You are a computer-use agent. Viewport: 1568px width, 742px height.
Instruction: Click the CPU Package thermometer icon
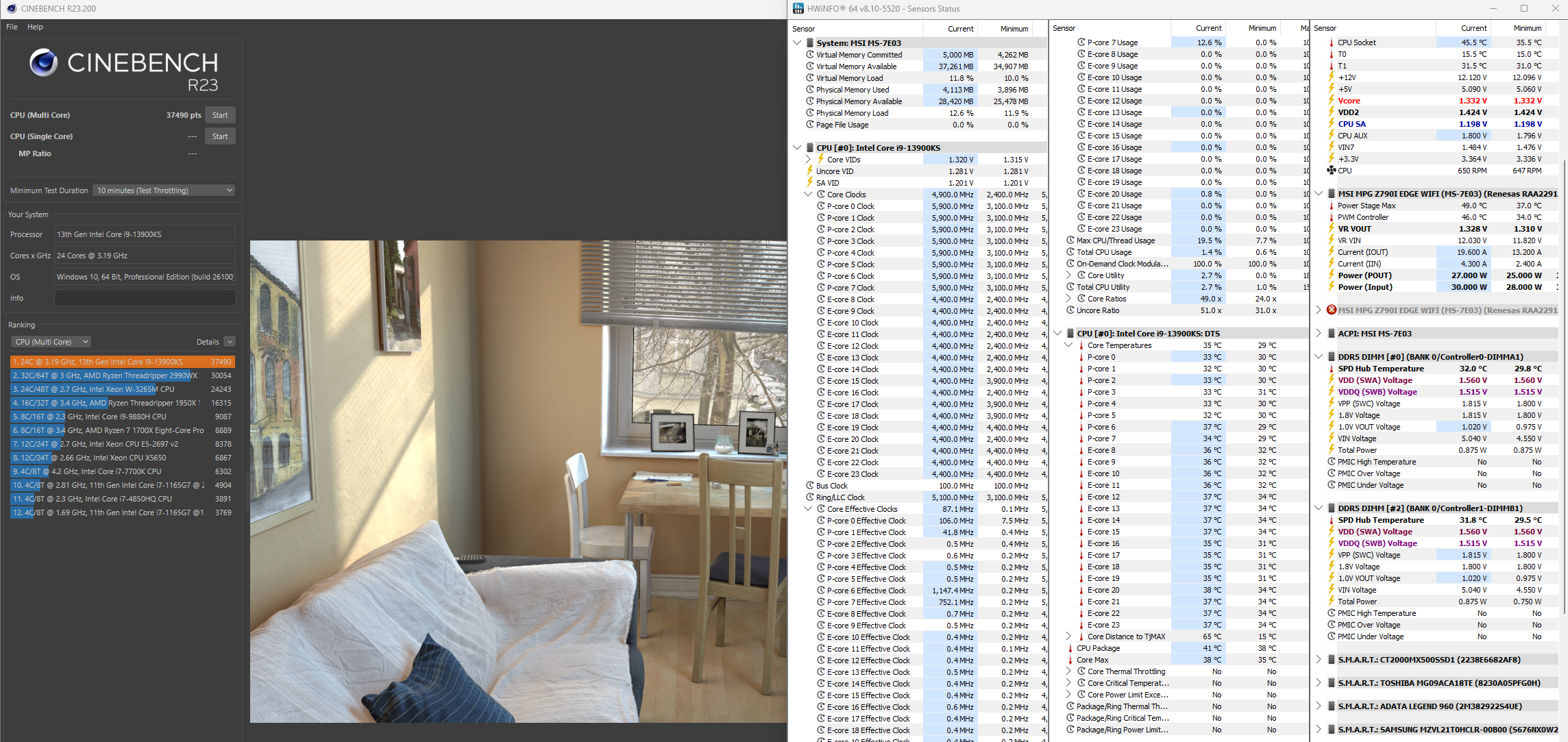tap(1070, 648)
